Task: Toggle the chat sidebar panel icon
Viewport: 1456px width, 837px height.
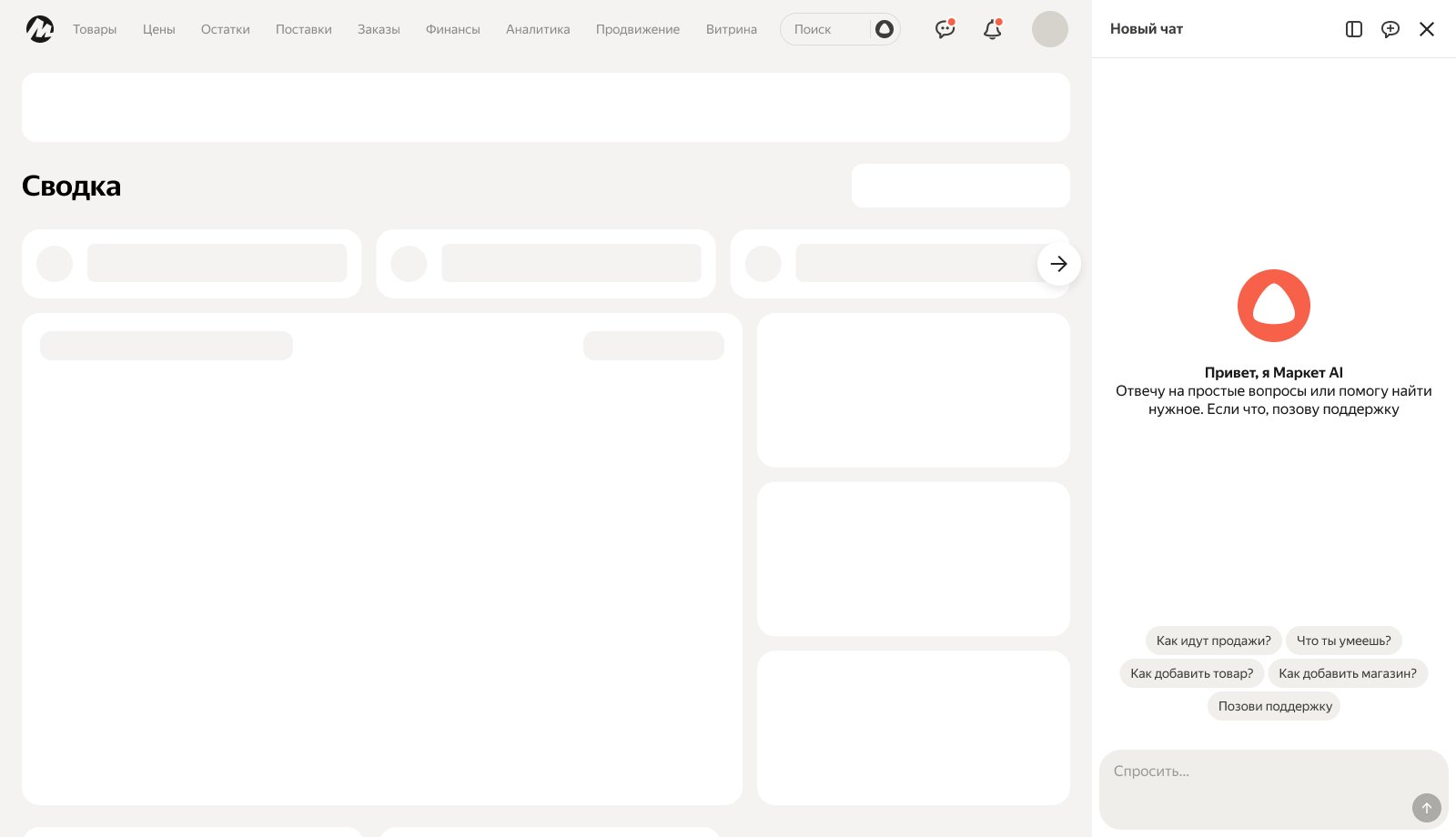Action: tap(1353, 29)
